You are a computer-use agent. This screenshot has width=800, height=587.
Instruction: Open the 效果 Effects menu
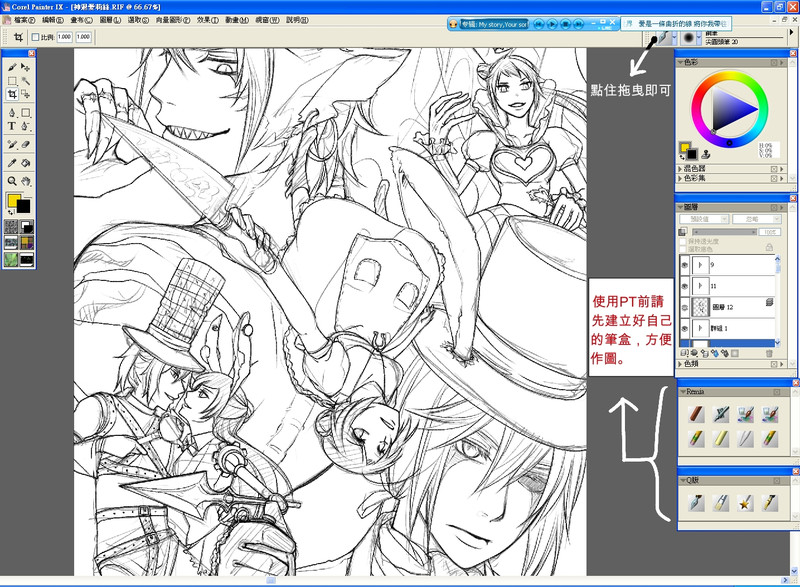208,20
